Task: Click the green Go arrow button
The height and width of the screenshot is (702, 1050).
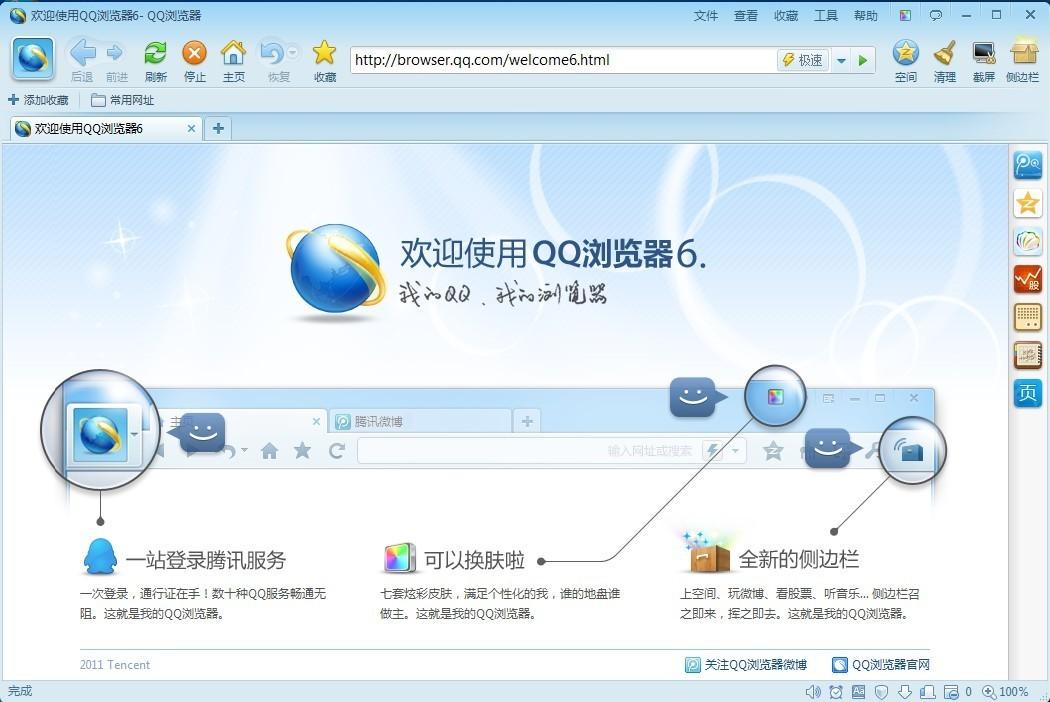Action: point(863,60)
